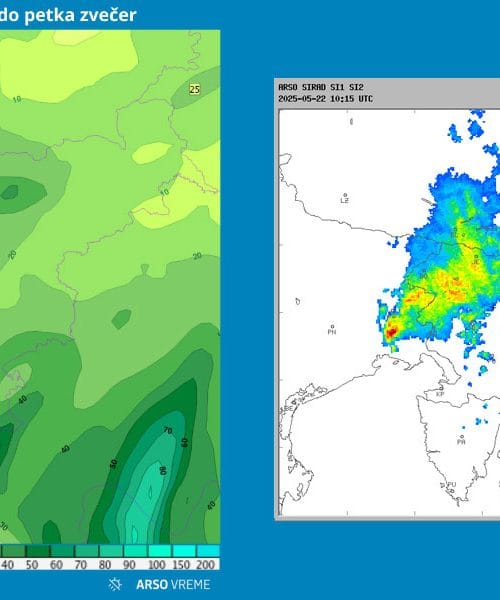Screen dimensions: 500x600
Task: Click the ARSO VREME sun logo icon
Action: (x=115, y=584)
